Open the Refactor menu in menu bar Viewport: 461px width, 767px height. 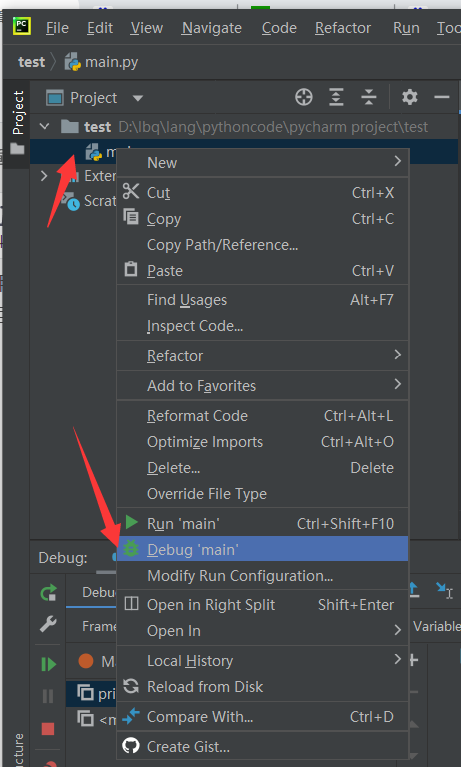coord(343,28)
